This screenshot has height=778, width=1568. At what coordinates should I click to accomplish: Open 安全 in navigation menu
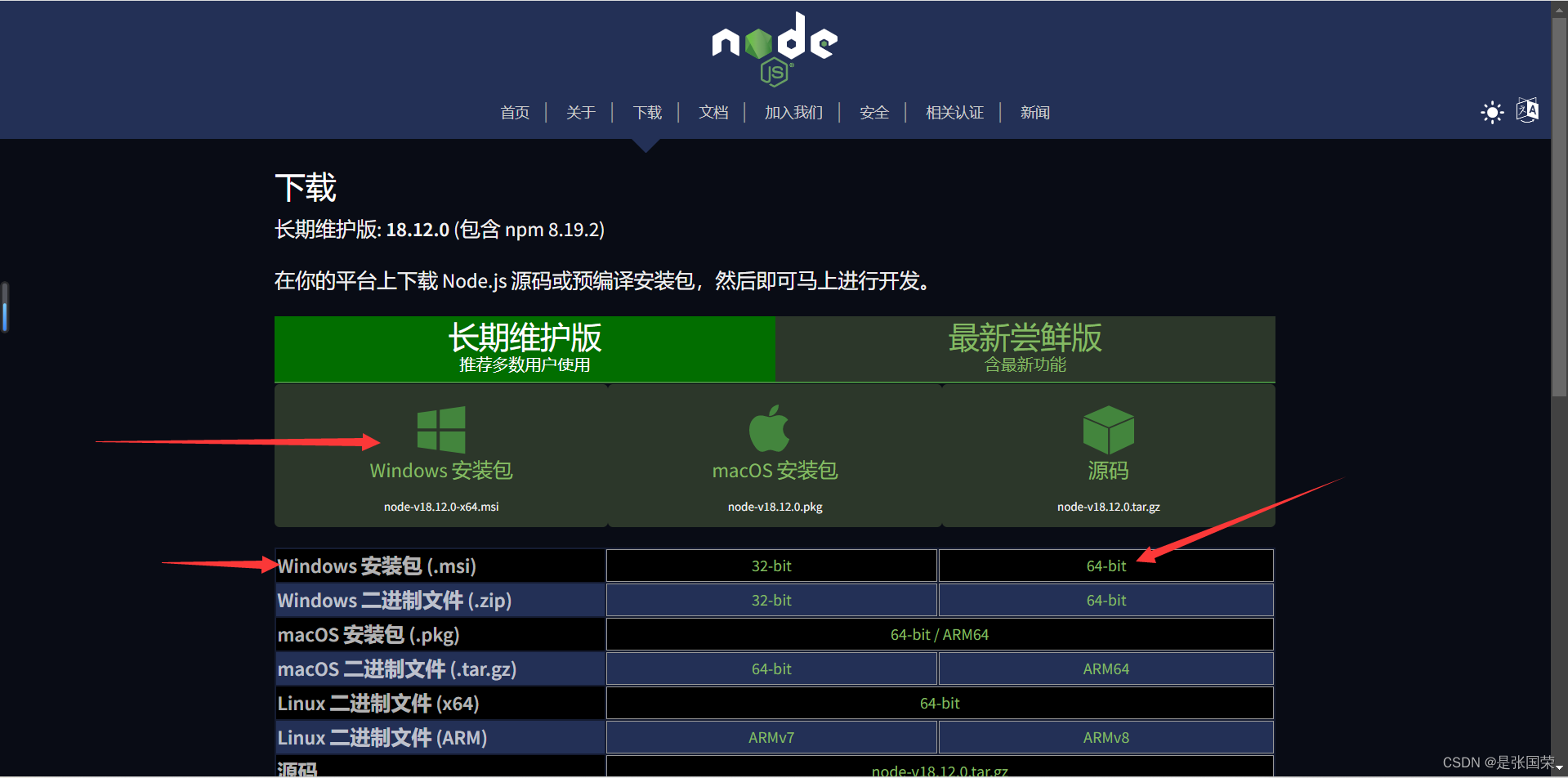point(874,113)
